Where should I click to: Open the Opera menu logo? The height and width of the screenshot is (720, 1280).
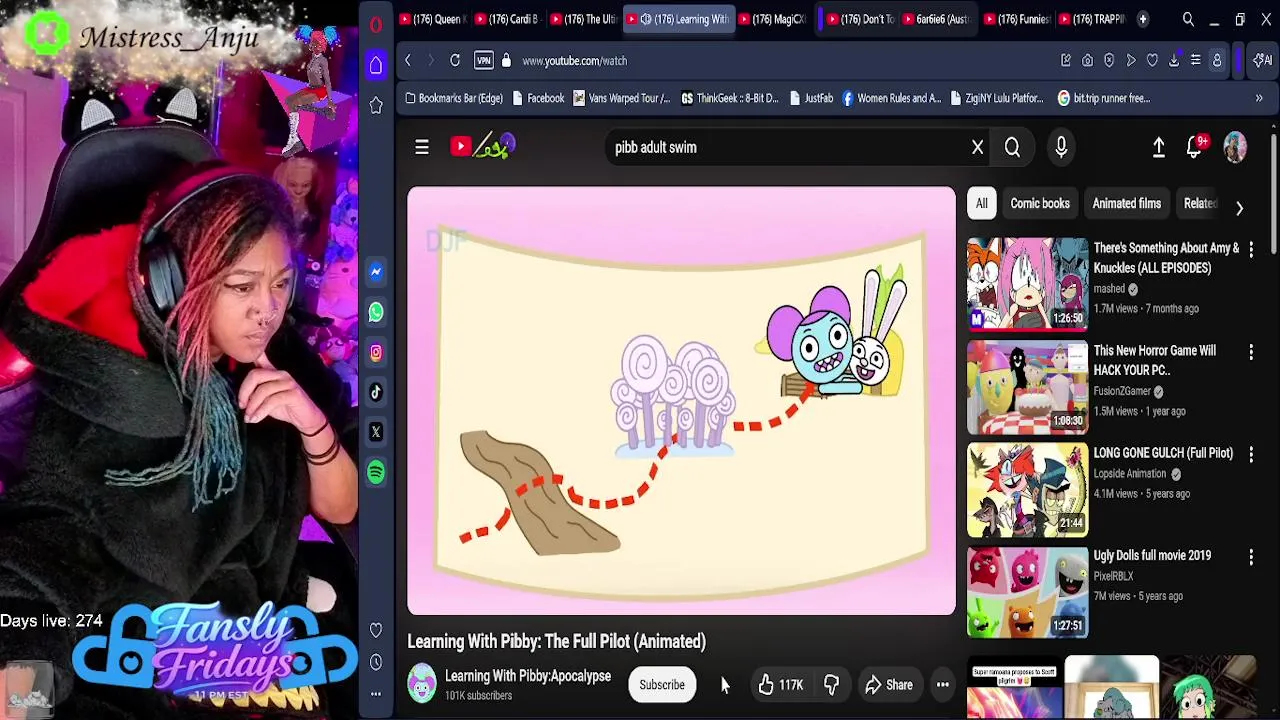(376, 25)
